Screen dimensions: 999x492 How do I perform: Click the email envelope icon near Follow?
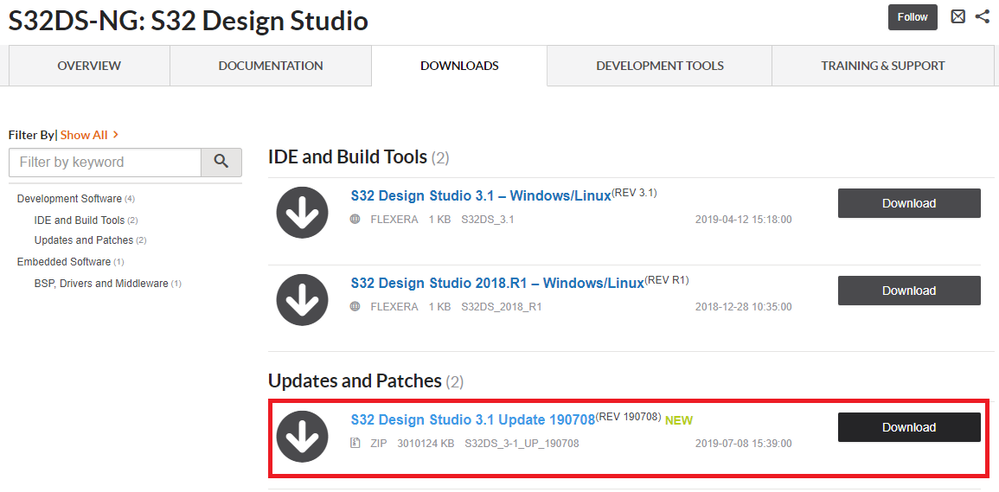click(x=958, y=17)
